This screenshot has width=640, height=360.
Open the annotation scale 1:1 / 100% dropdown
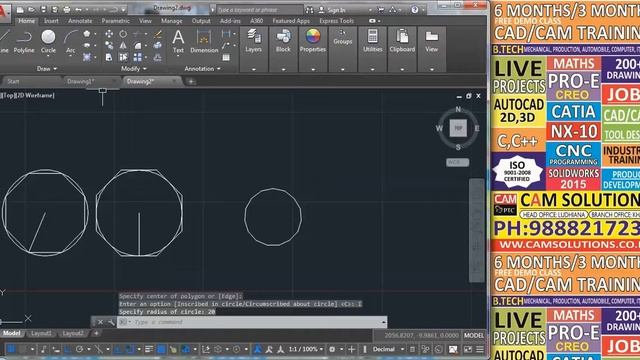click(306, 349)
